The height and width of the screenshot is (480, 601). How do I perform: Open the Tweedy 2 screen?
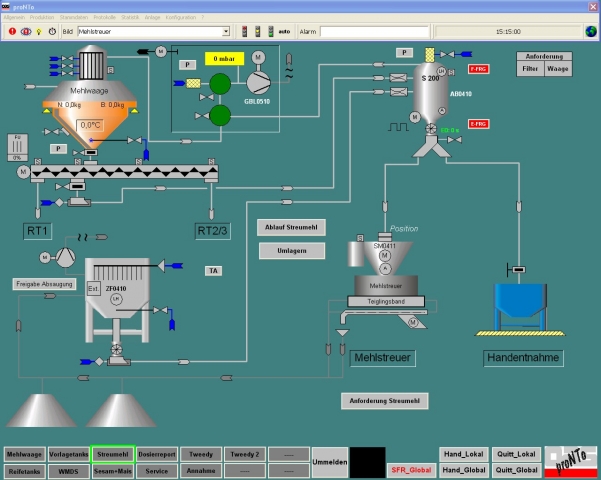point(245,455)
